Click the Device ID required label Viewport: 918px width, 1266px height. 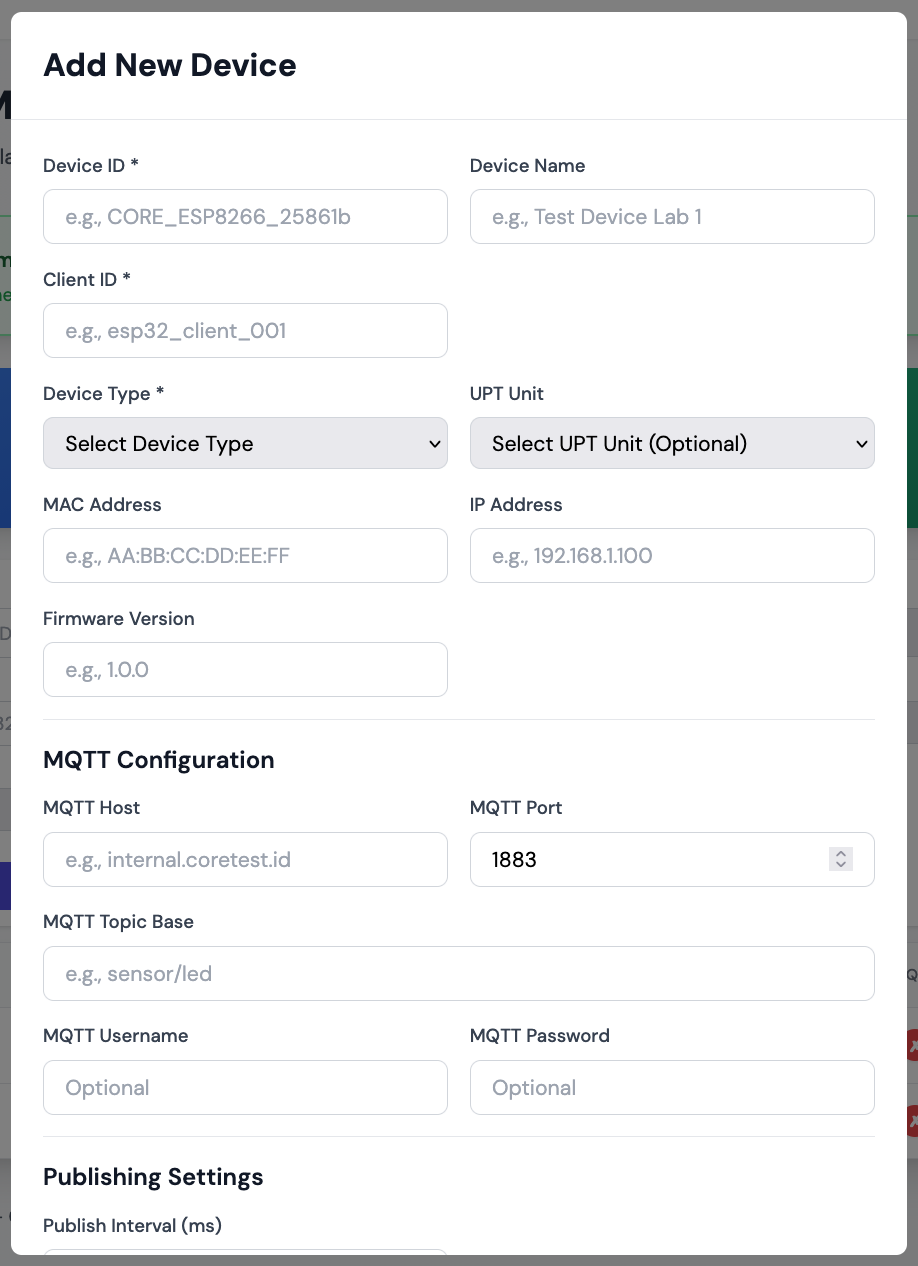pos(91,165)
